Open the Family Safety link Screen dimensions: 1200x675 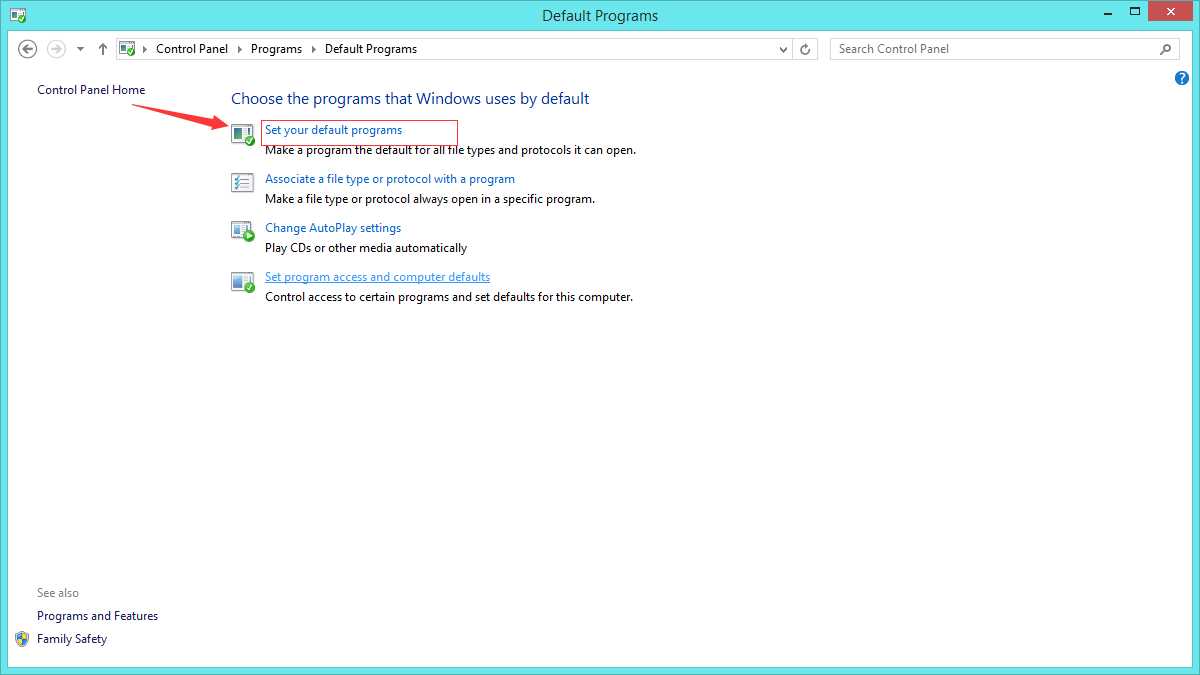72,639
